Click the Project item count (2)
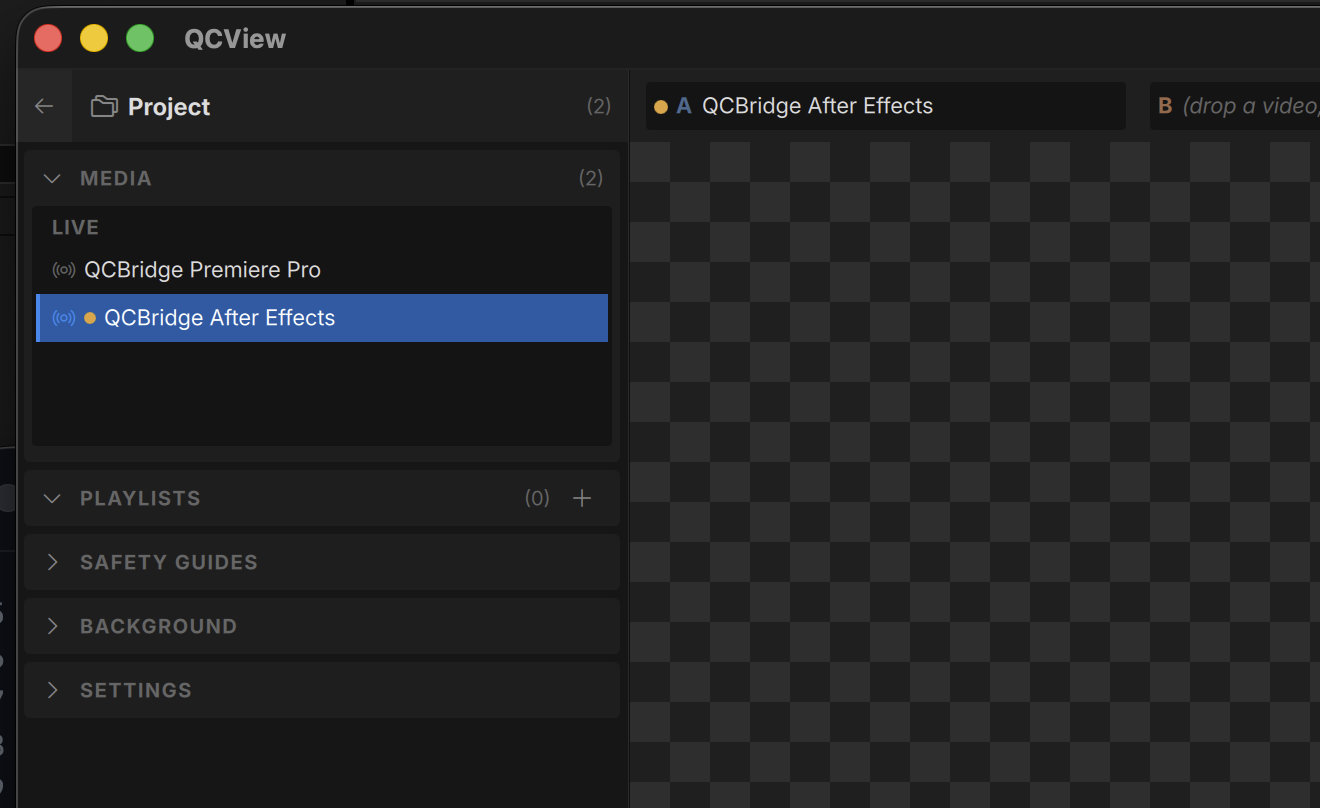 pyautogui.click(x=599, y=106)
